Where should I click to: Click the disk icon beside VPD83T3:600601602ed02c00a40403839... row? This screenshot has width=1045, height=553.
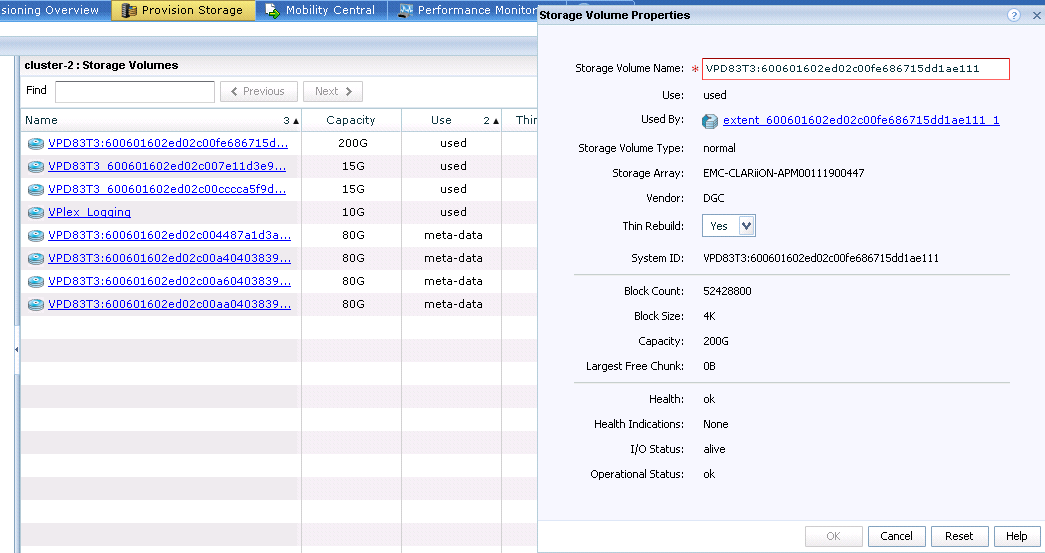[36, 259]
